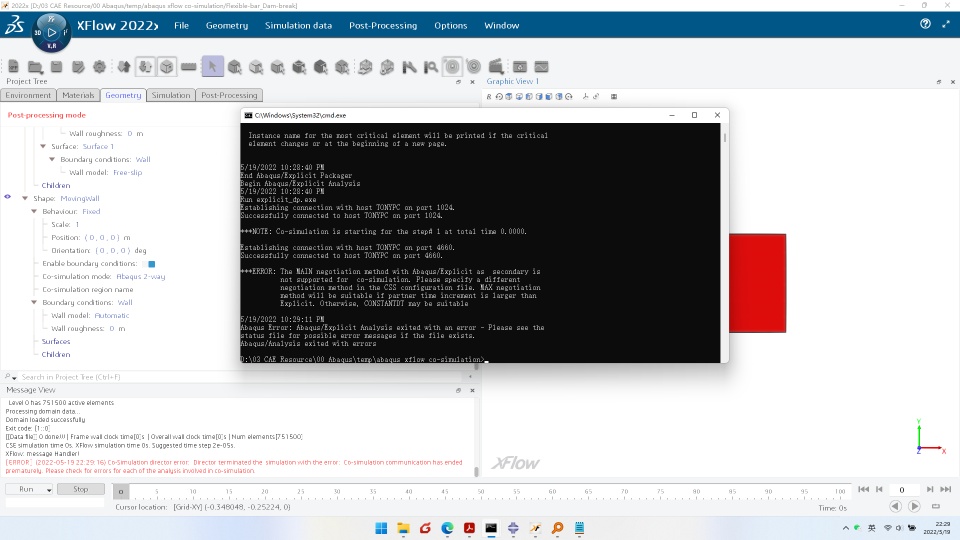Open the File menu
Image resolution: width=960 pixels, height=540 pixels.
(181, 25)
